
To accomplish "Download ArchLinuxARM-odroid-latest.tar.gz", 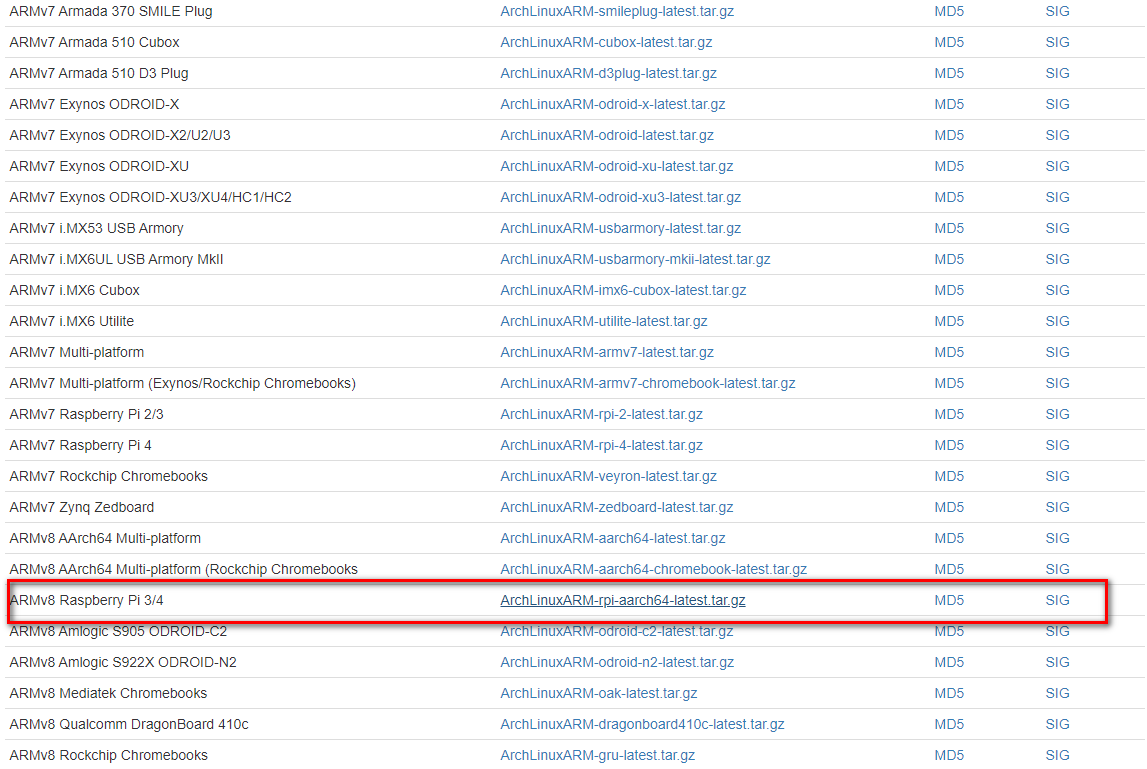I will tap(606, 135).
